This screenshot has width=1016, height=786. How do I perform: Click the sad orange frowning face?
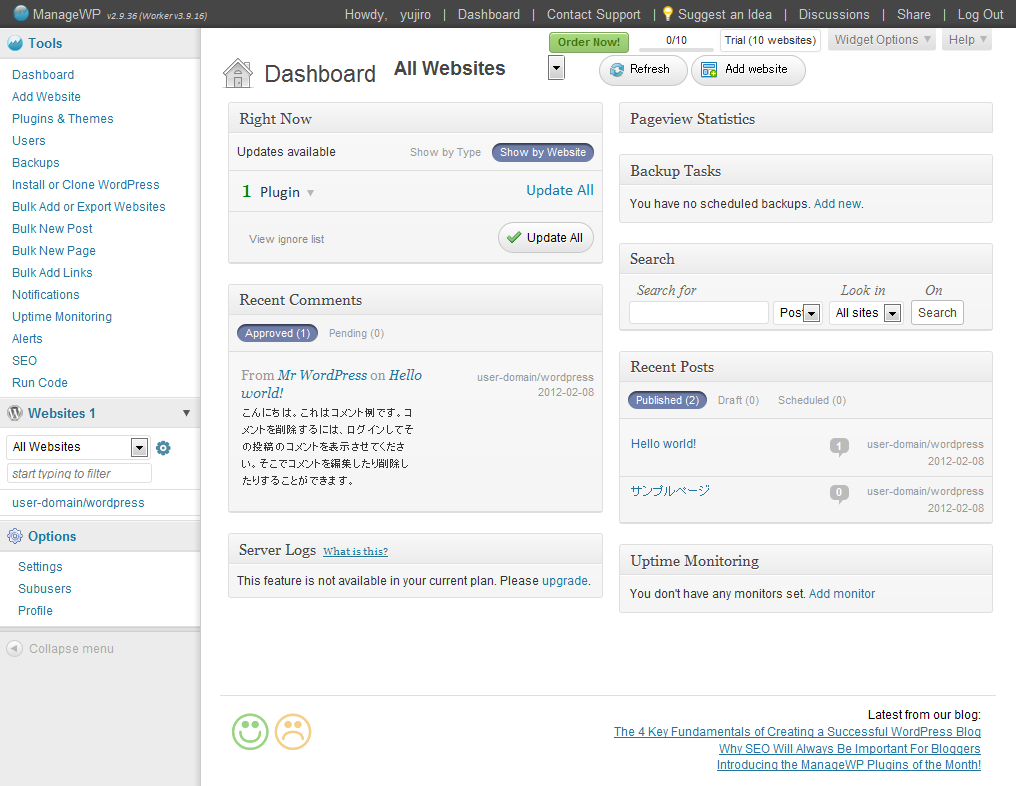pos(293,732)
